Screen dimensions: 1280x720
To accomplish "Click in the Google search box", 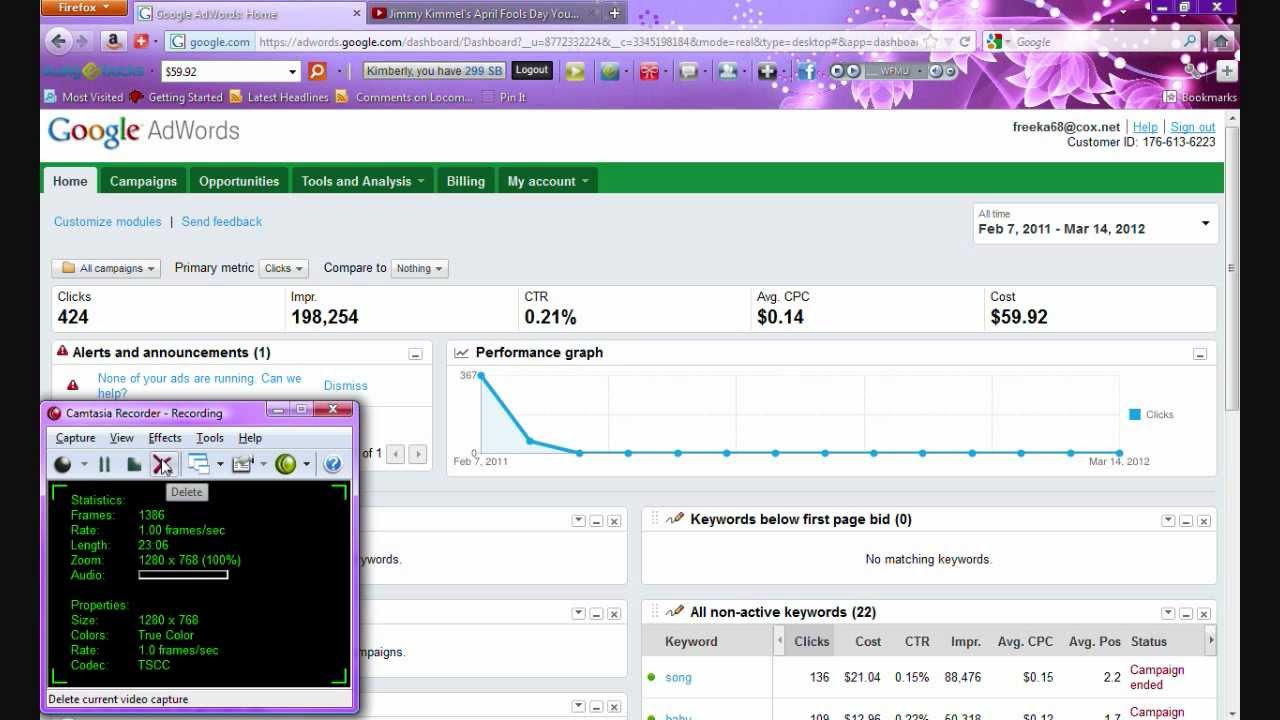I will tap(1092, 42).
